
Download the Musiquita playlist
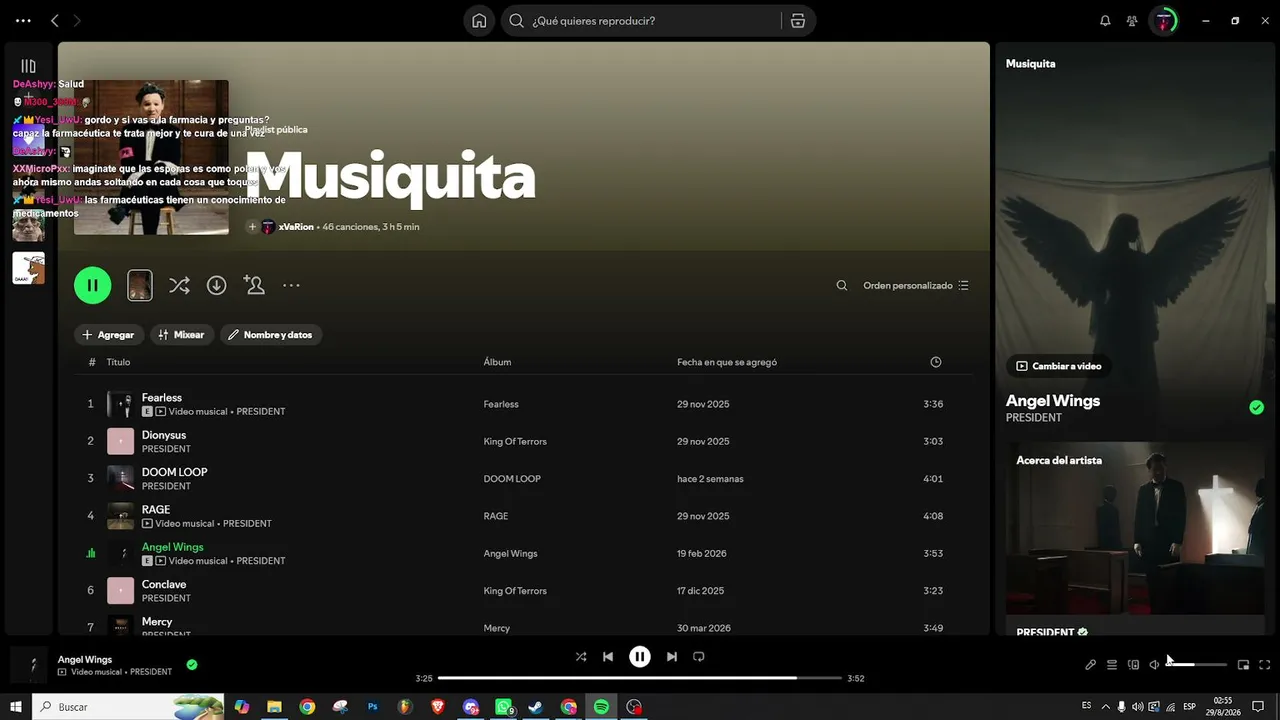click(x=216, y=285)
